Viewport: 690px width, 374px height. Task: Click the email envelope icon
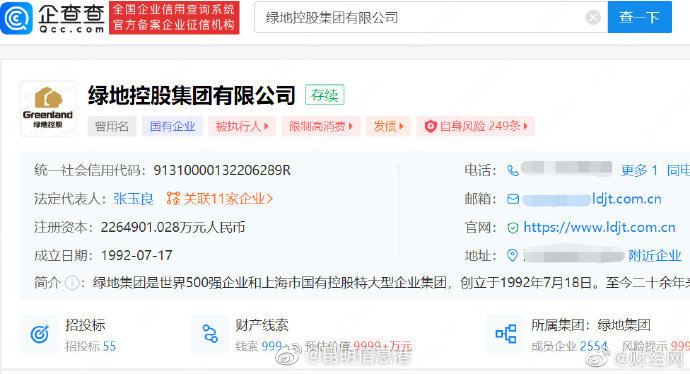513,199
